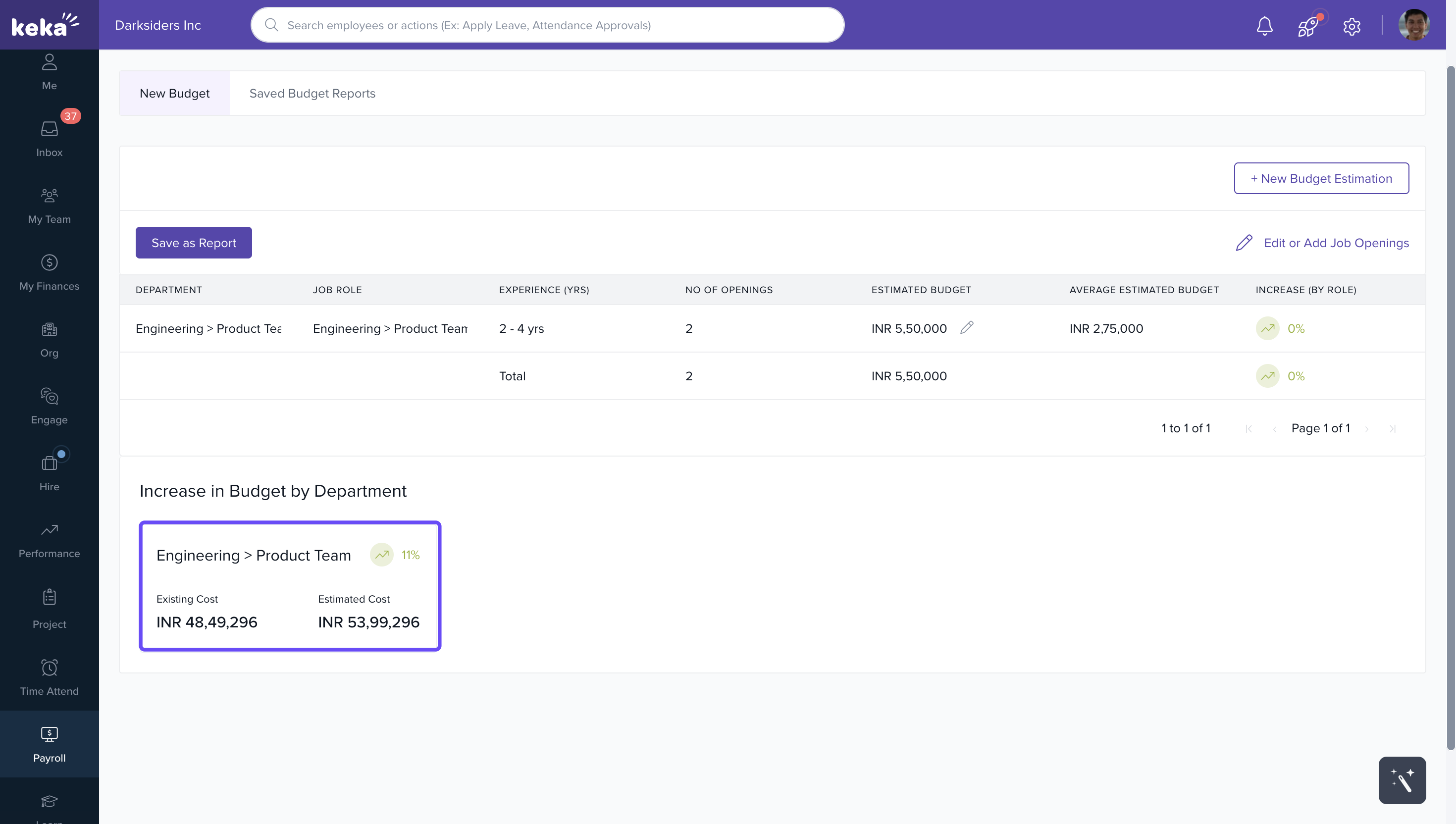The width and height of the screenshot is (1456, 824).
Task: Click New Budget Estimation button
Action: tap(1321, 178)
